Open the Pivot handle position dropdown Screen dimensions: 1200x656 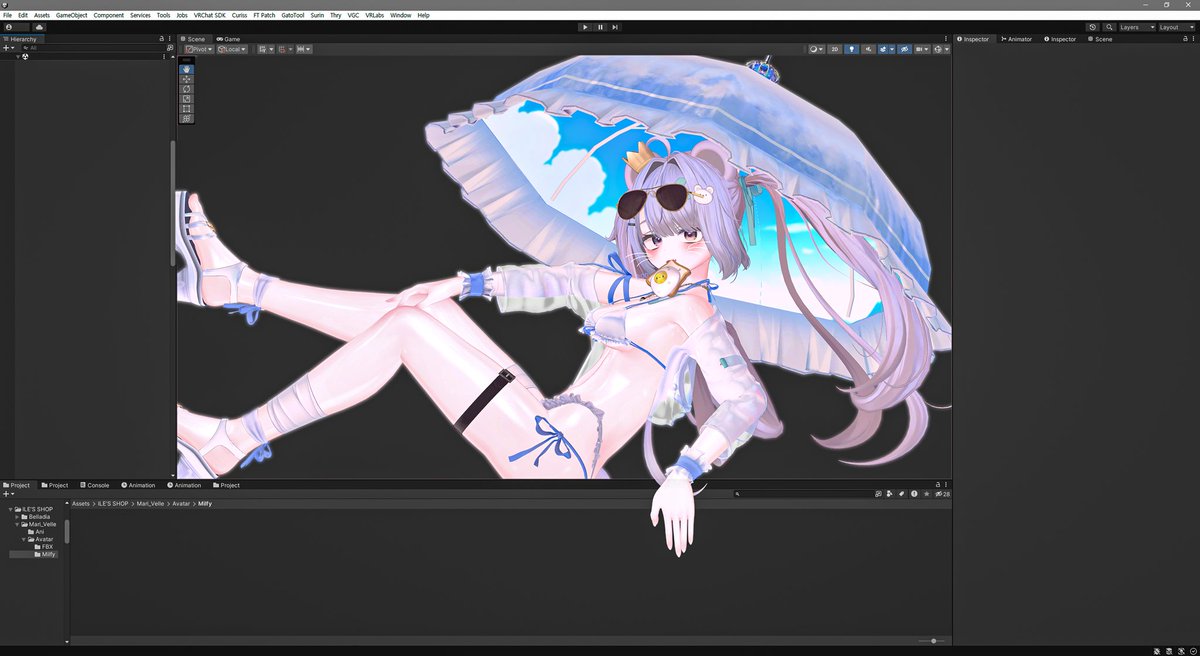tap(198, 48)
